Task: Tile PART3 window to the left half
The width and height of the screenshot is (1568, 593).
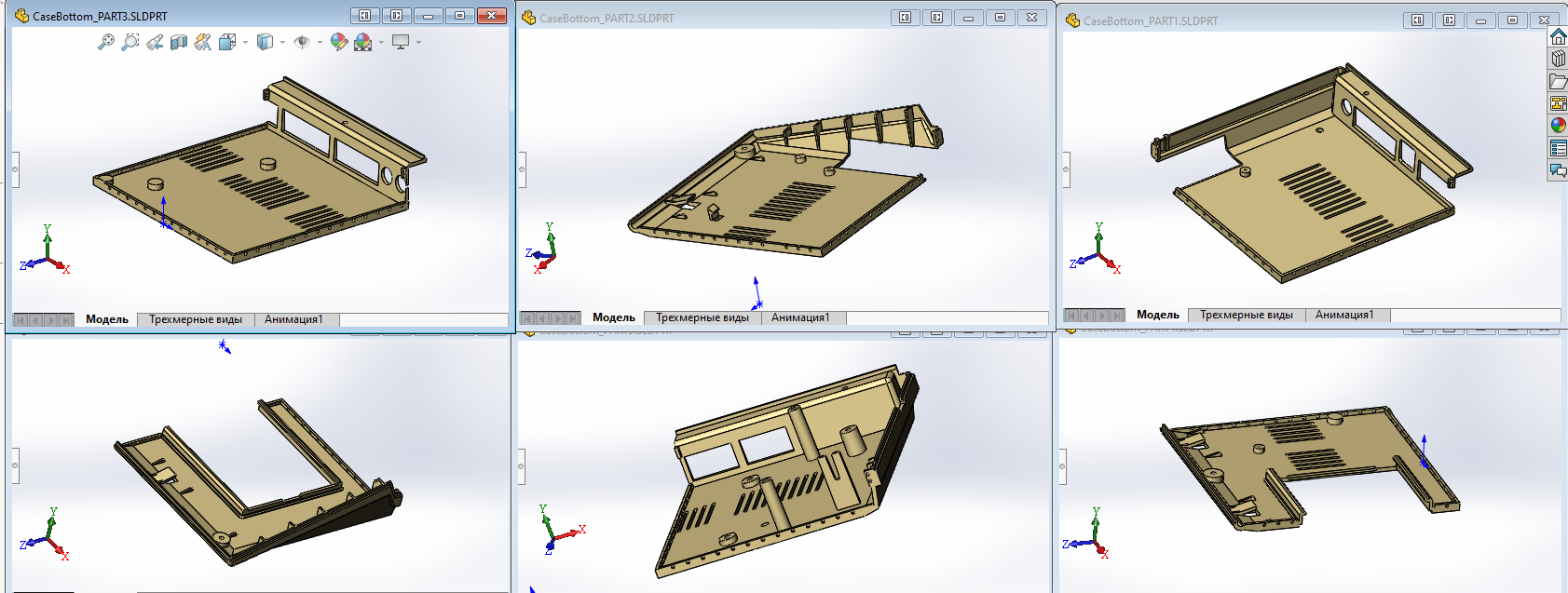Action: [365, 16]
